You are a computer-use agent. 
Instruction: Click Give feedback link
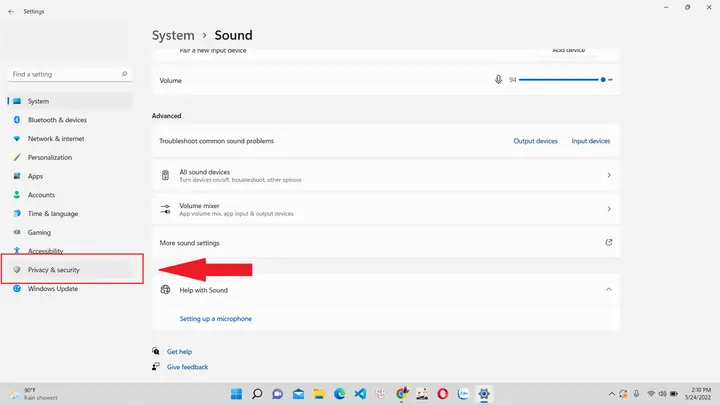click(x=187, y=367)
